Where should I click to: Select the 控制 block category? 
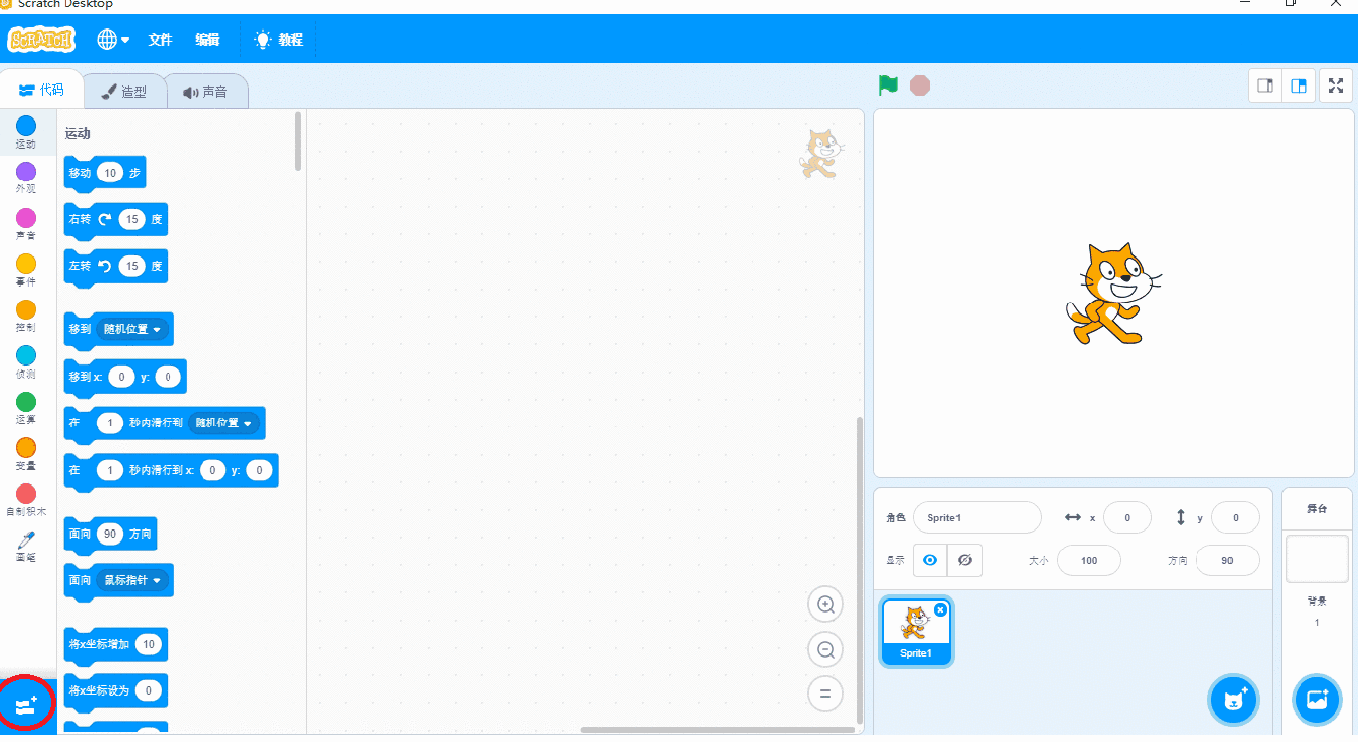coord(26,316)
